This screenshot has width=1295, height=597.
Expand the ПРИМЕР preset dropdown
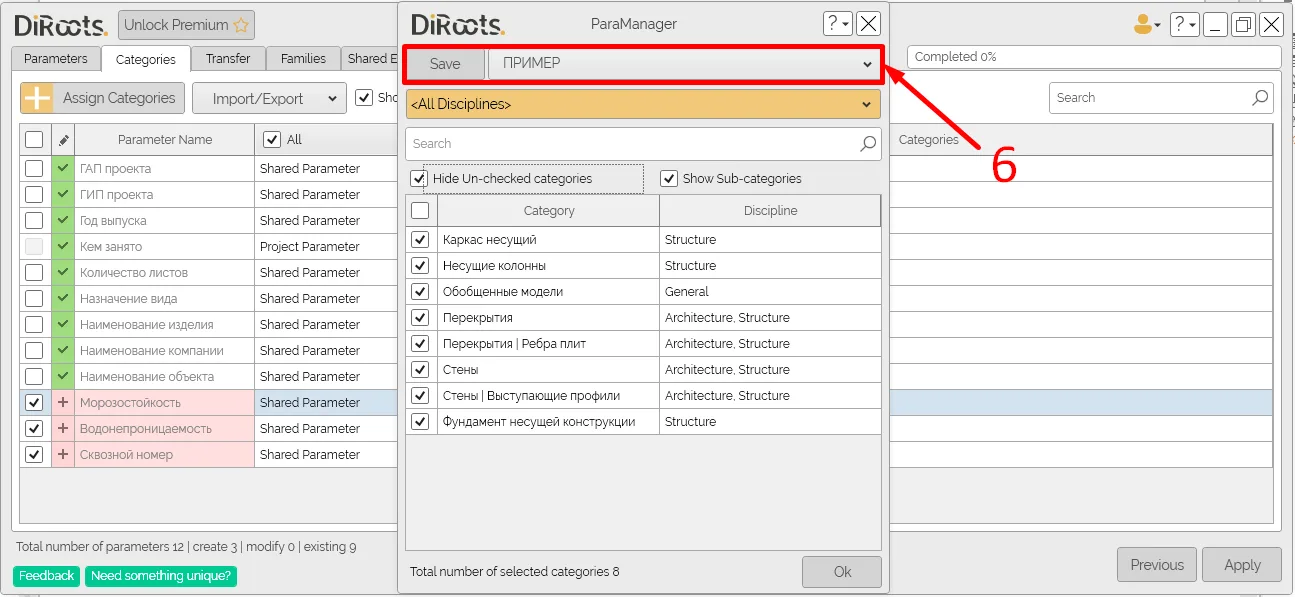click(683, 64)
